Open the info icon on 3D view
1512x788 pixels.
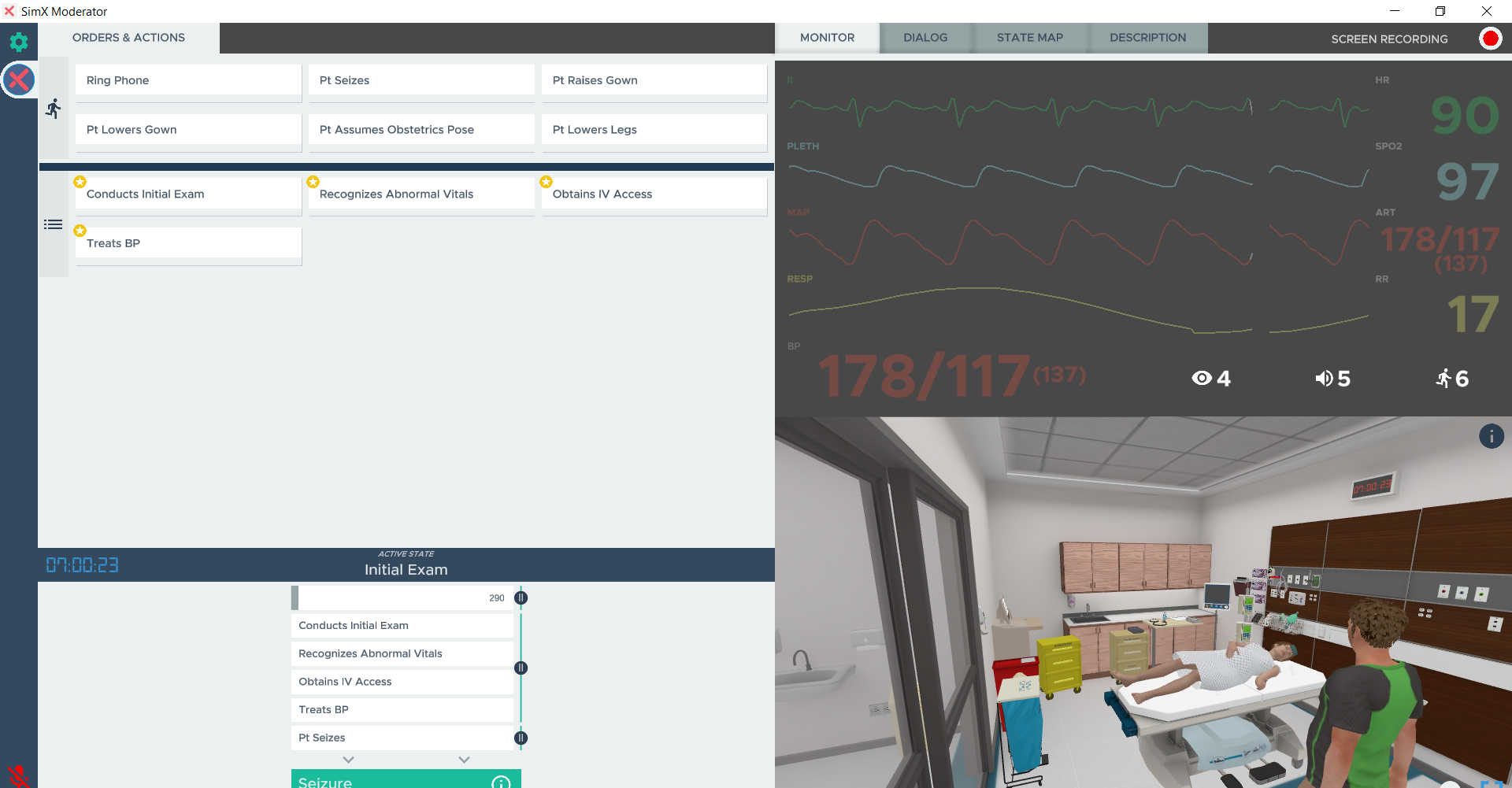click(x=1491, y=436)
